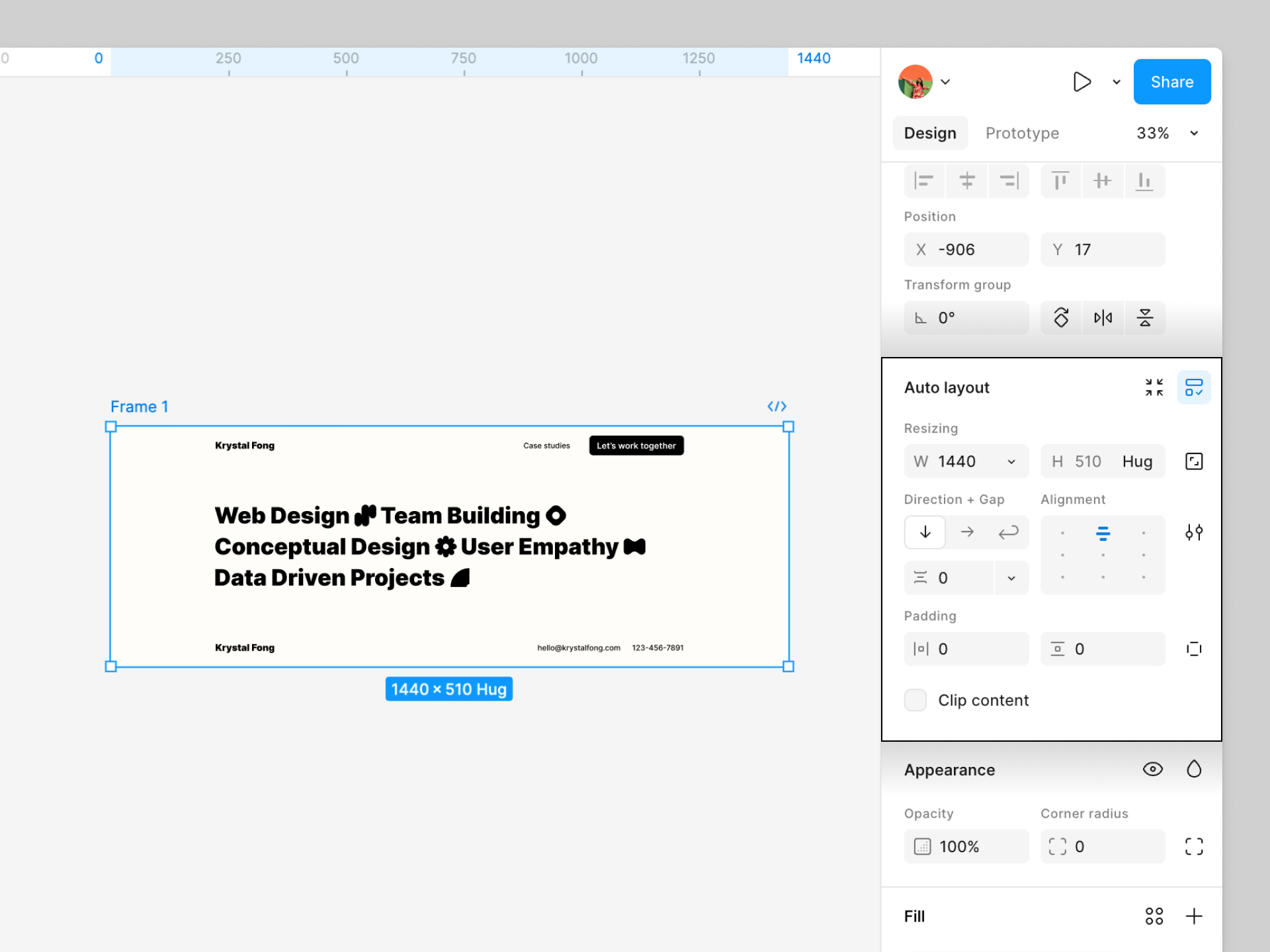Image resolution: width=1270 pixels, height=952 pixels.
Task: Click the align top icon
Action: [x=1060, y=180]
